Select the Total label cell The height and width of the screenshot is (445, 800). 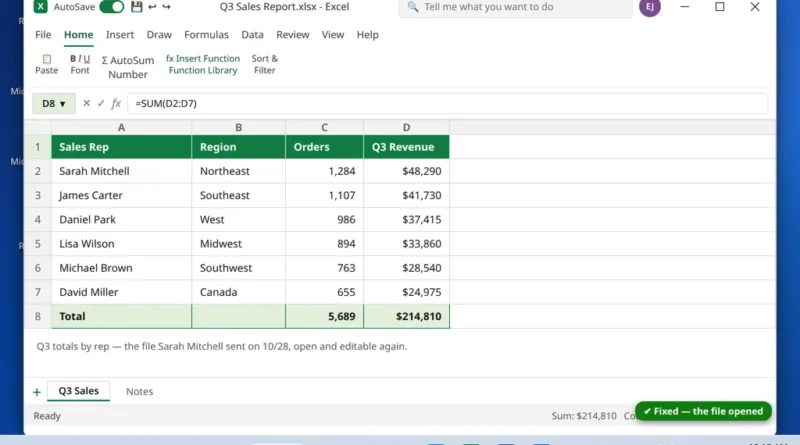pos(121,316)
